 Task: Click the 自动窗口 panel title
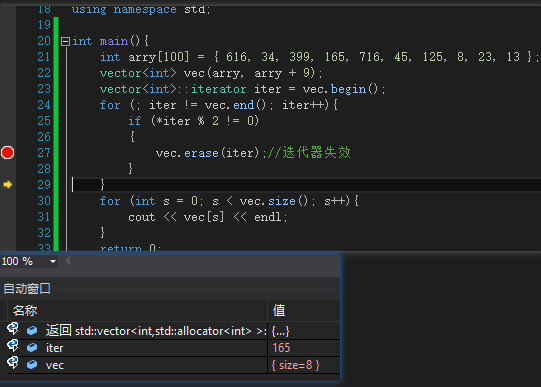click(x=27, y=289)
